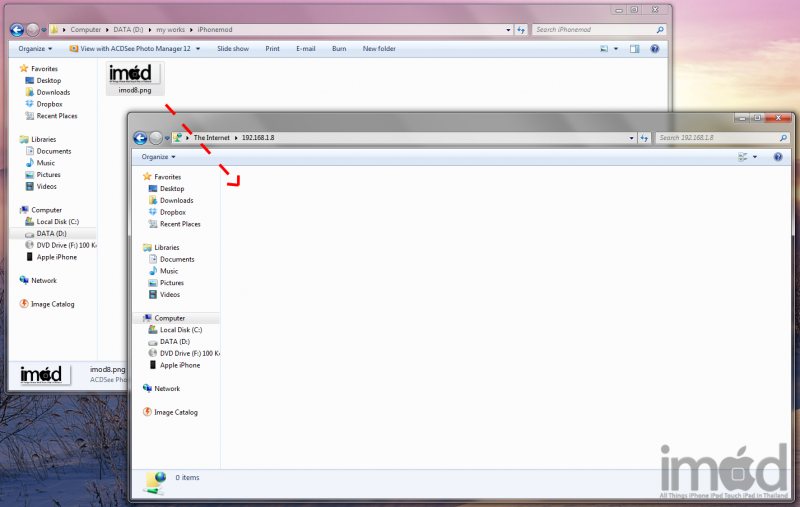The width and height of the screenshot is (800, 507).
Task: Click the New folder button
Action: (x=379, y=48)
